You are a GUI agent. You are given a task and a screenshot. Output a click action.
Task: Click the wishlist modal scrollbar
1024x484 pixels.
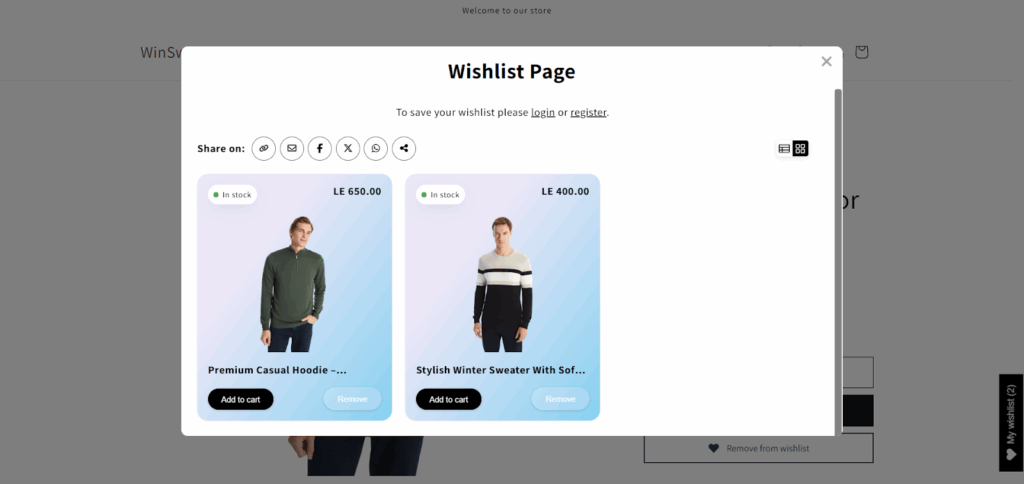[x=838, y=261]
